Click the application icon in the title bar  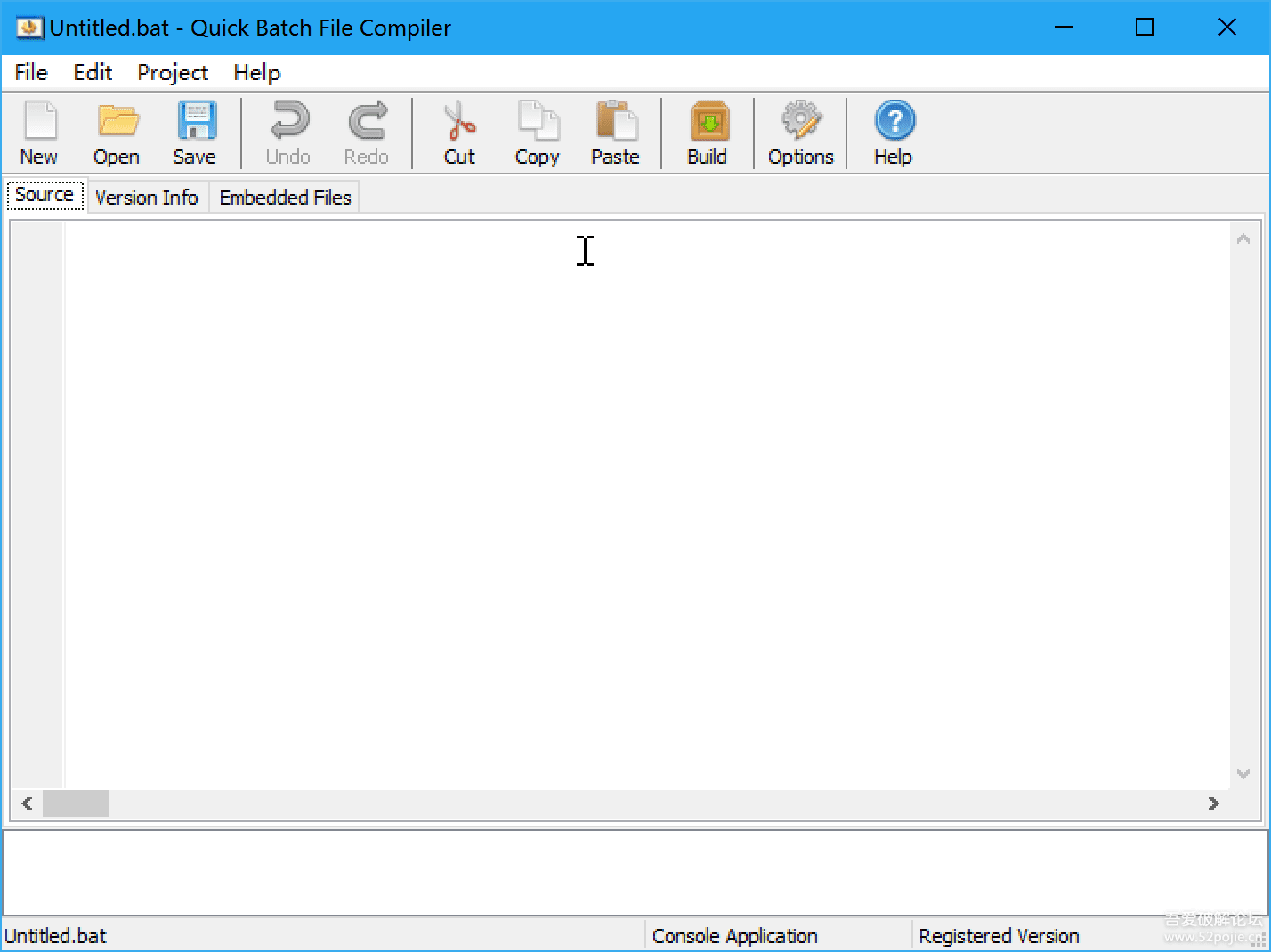coord(29,28)
